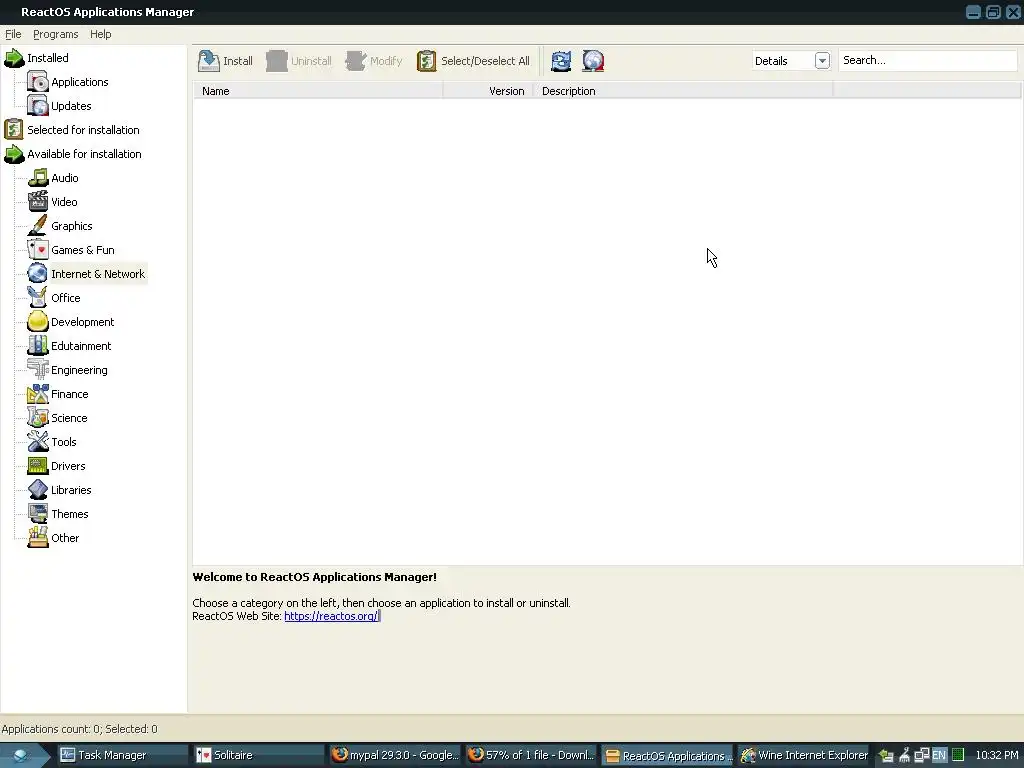Select the Science flask icon

point(38,418)
